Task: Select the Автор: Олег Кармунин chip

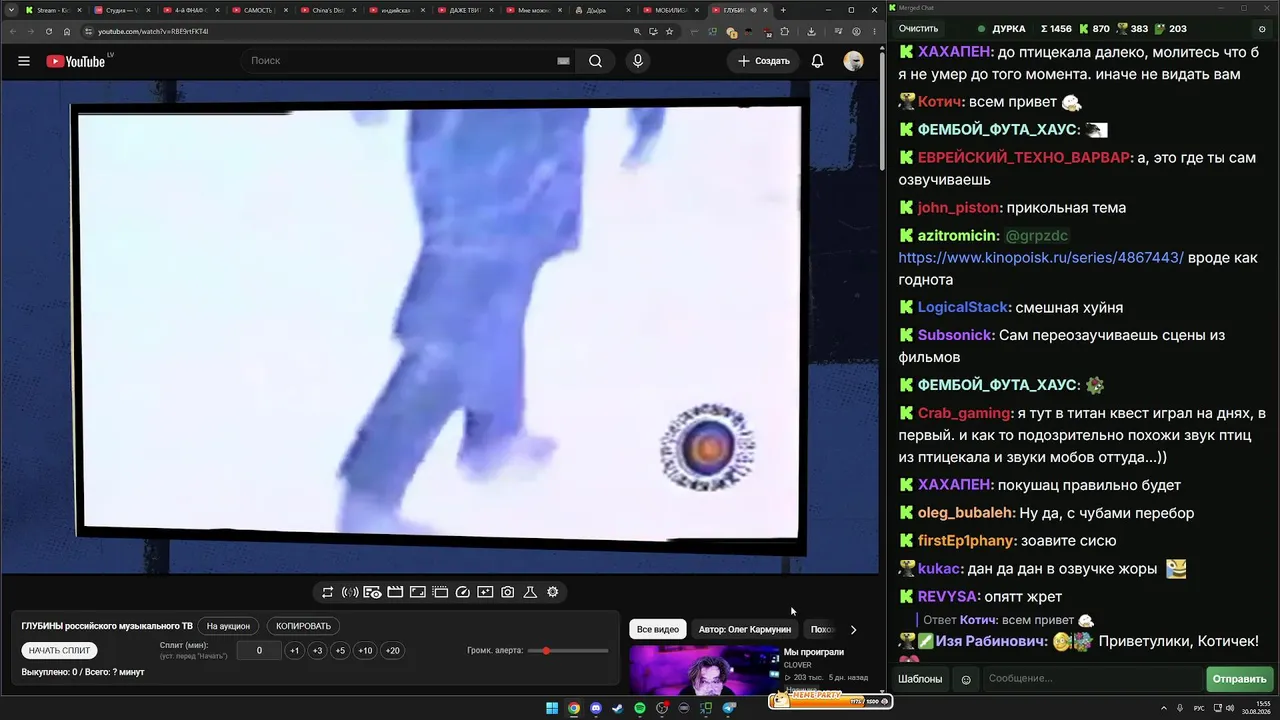Action: [x=745, y=630]
